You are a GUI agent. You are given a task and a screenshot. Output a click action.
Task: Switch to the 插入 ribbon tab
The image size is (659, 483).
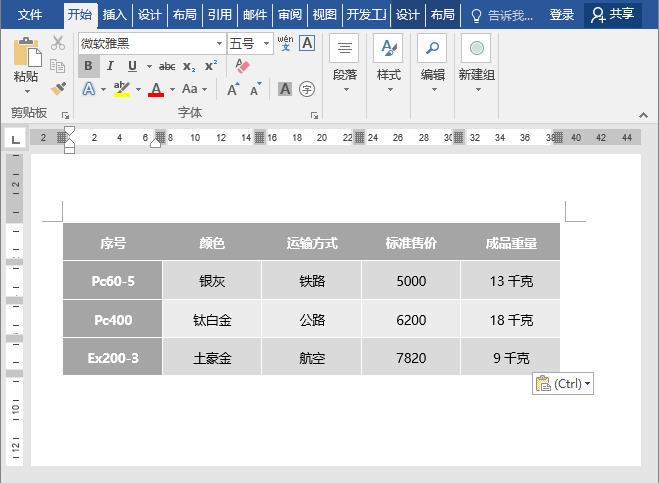(115, 15)
